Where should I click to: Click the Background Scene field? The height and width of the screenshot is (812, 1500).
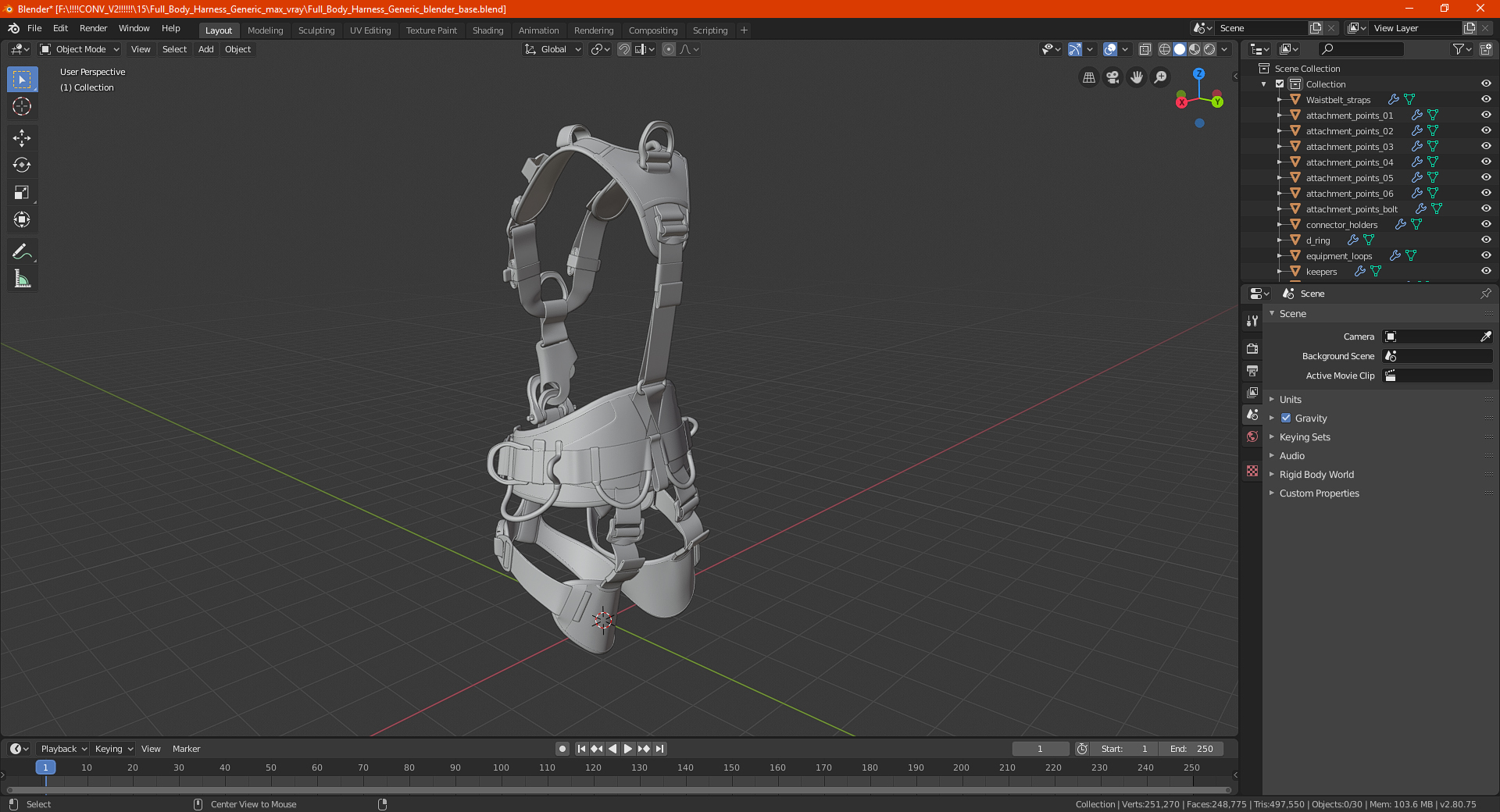click(1437, 356)
